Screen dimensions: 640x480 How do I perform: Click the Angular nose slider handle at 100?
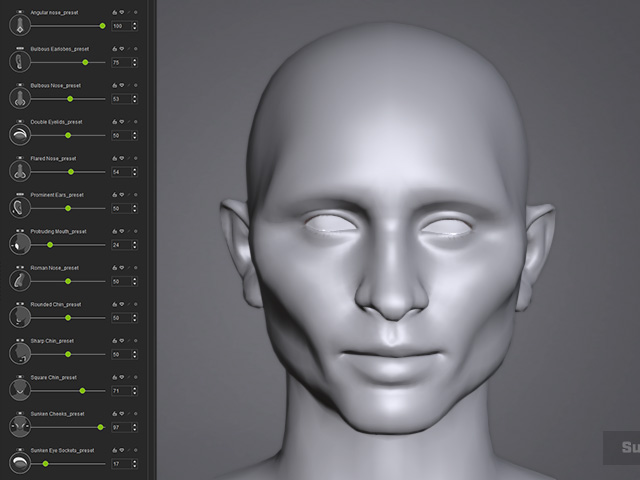click(x=102, y=26)
